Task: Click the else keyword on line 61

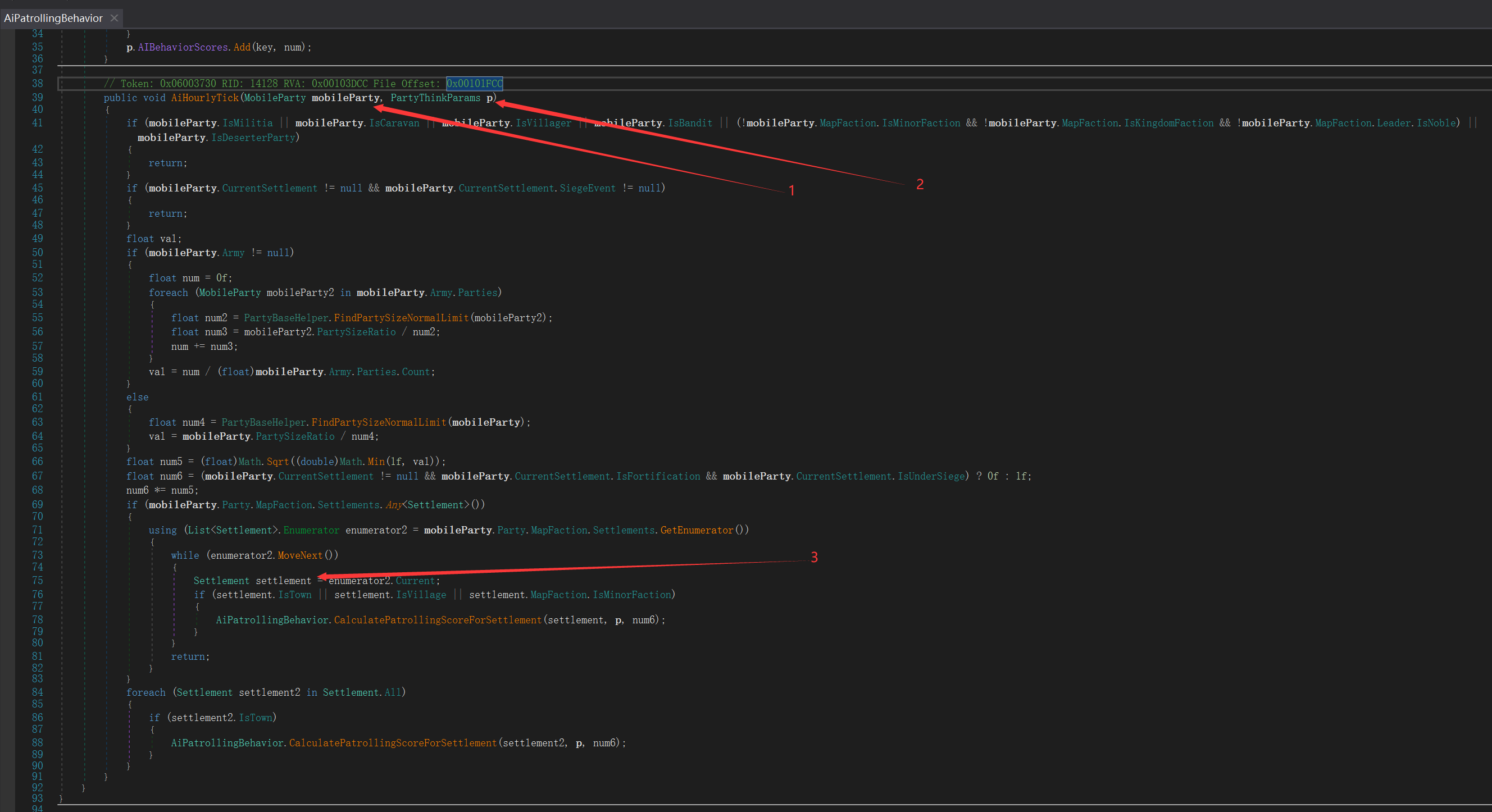Action: tap(137, 398)
